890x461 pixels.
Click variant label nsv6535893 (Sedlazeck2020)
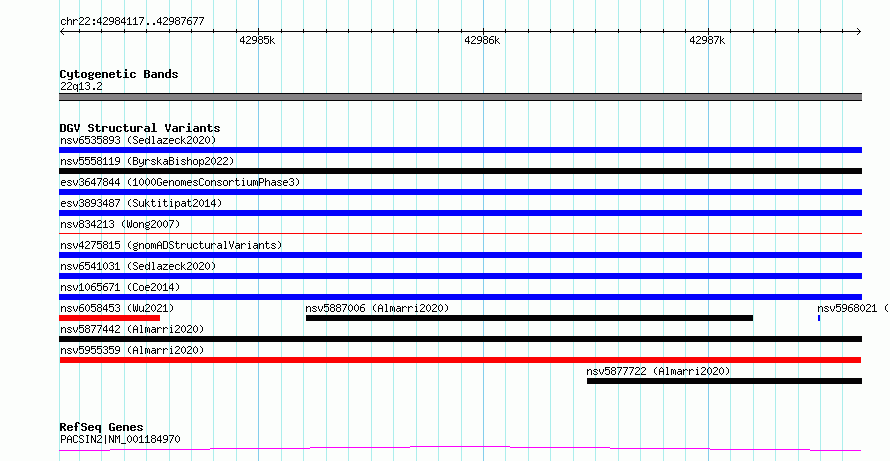point(138,140)
